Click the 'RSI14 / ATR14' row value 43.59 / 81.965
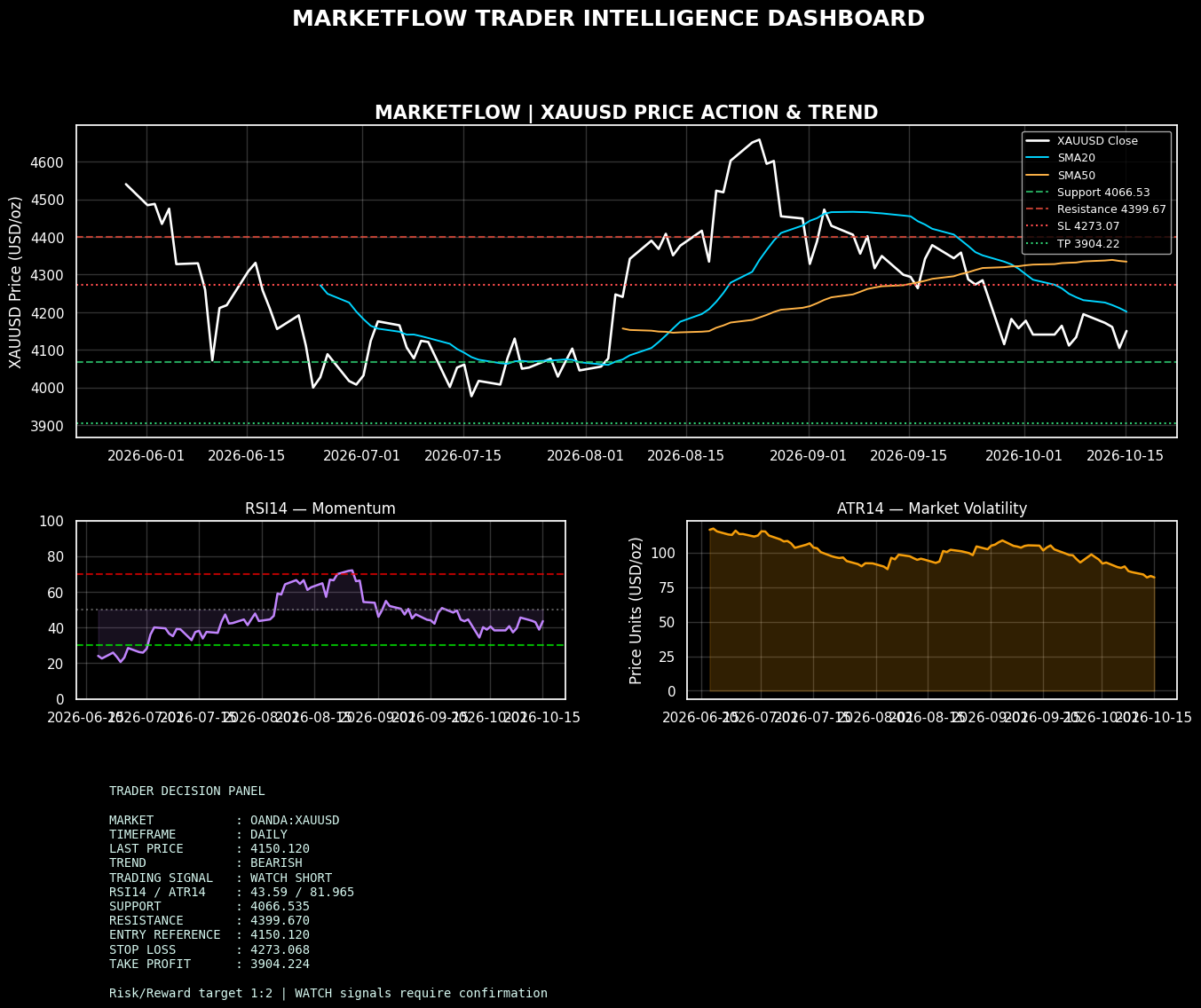The height and width of the screenshot is (1008, 1201). pyautogui.click(x=303, y=892)
